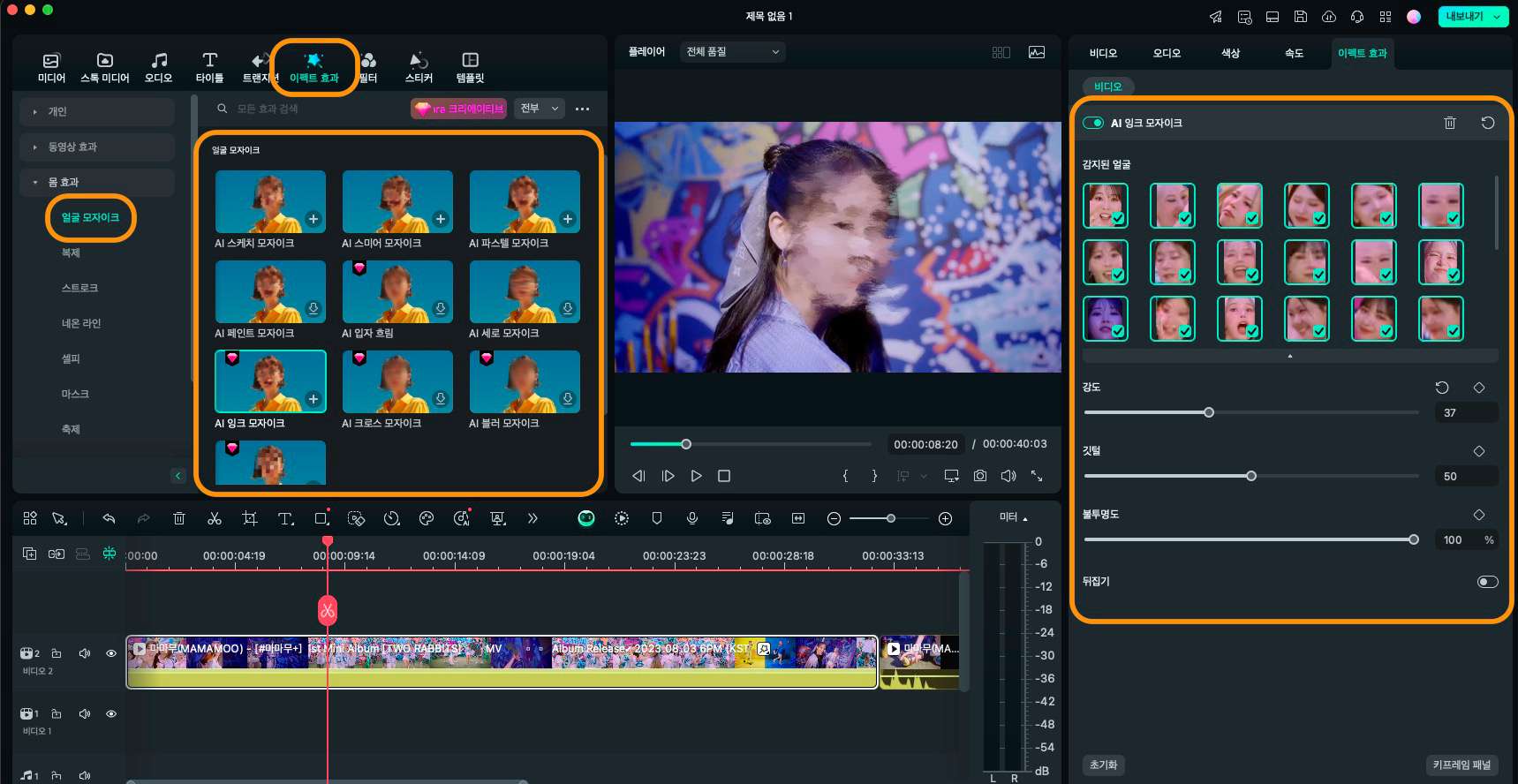Switch to the 오디오 library tab

pos(158,68)
